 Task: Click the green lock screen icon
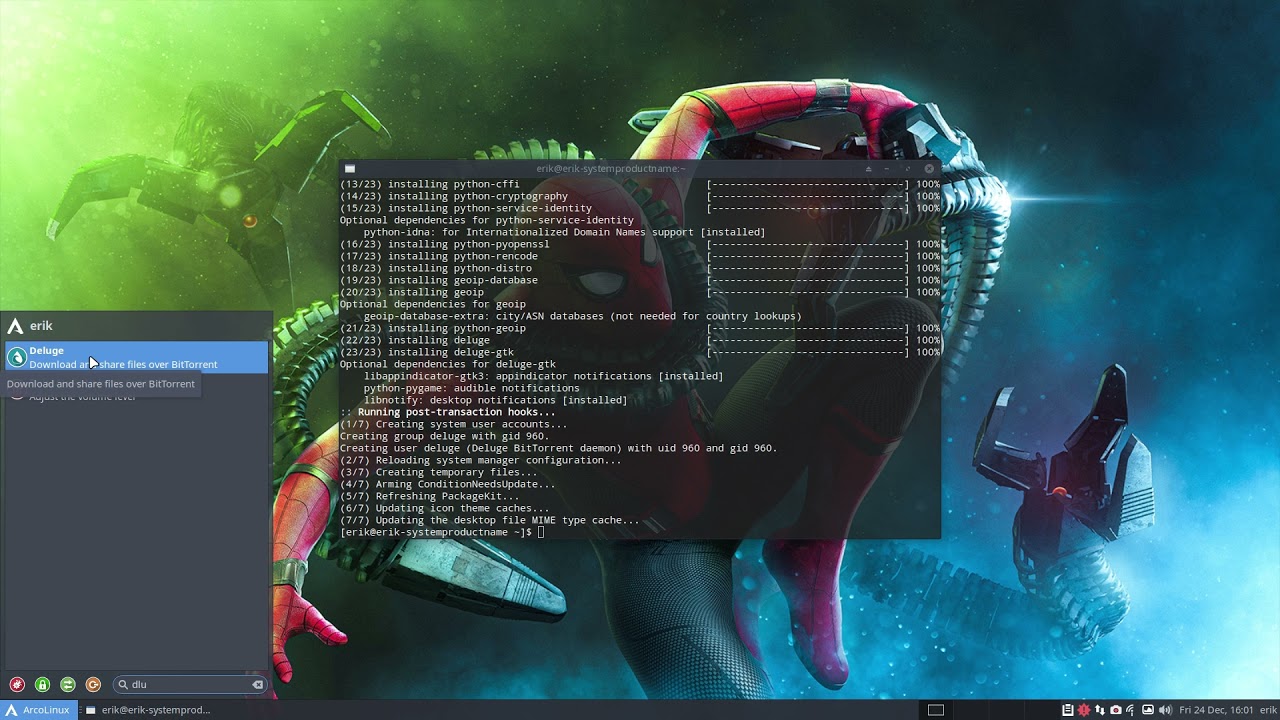pos(42,685)
